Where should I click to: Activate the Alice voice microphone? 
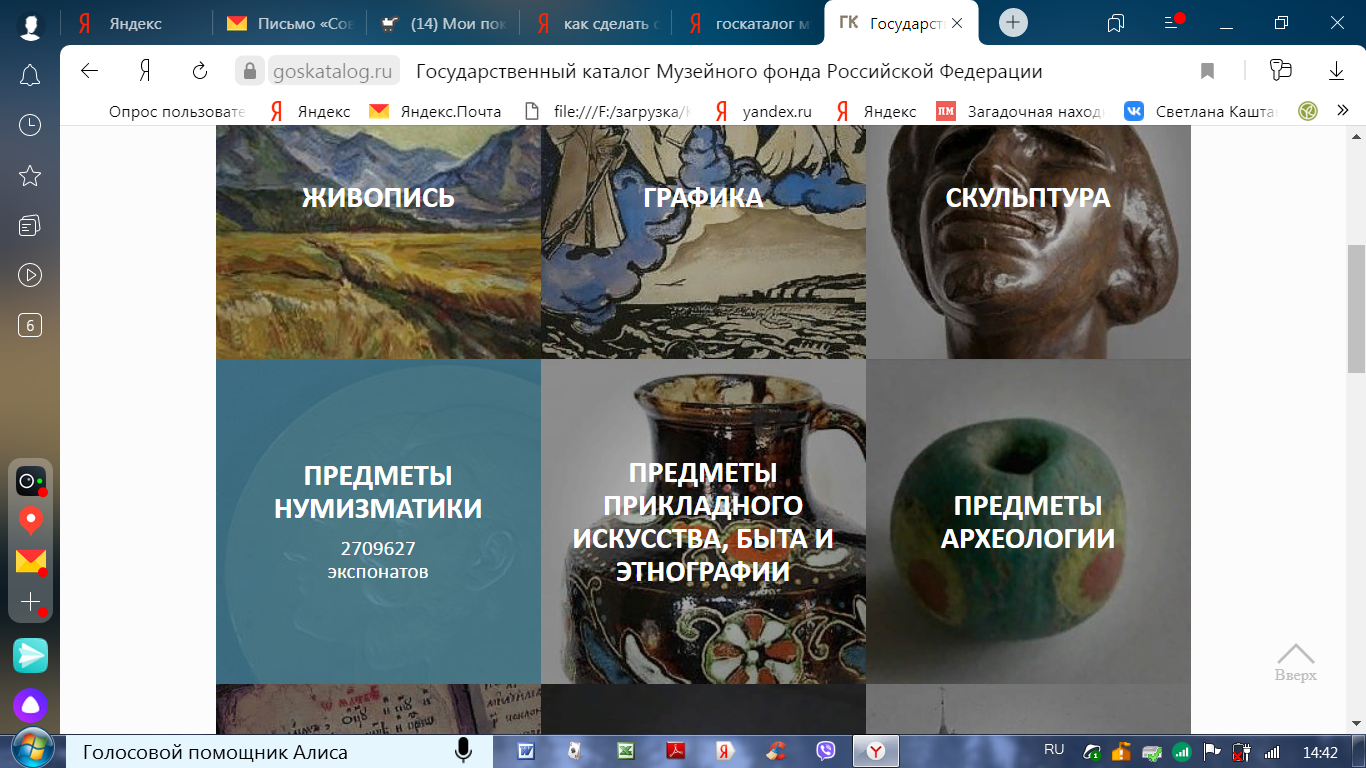(x=463, y=751)
